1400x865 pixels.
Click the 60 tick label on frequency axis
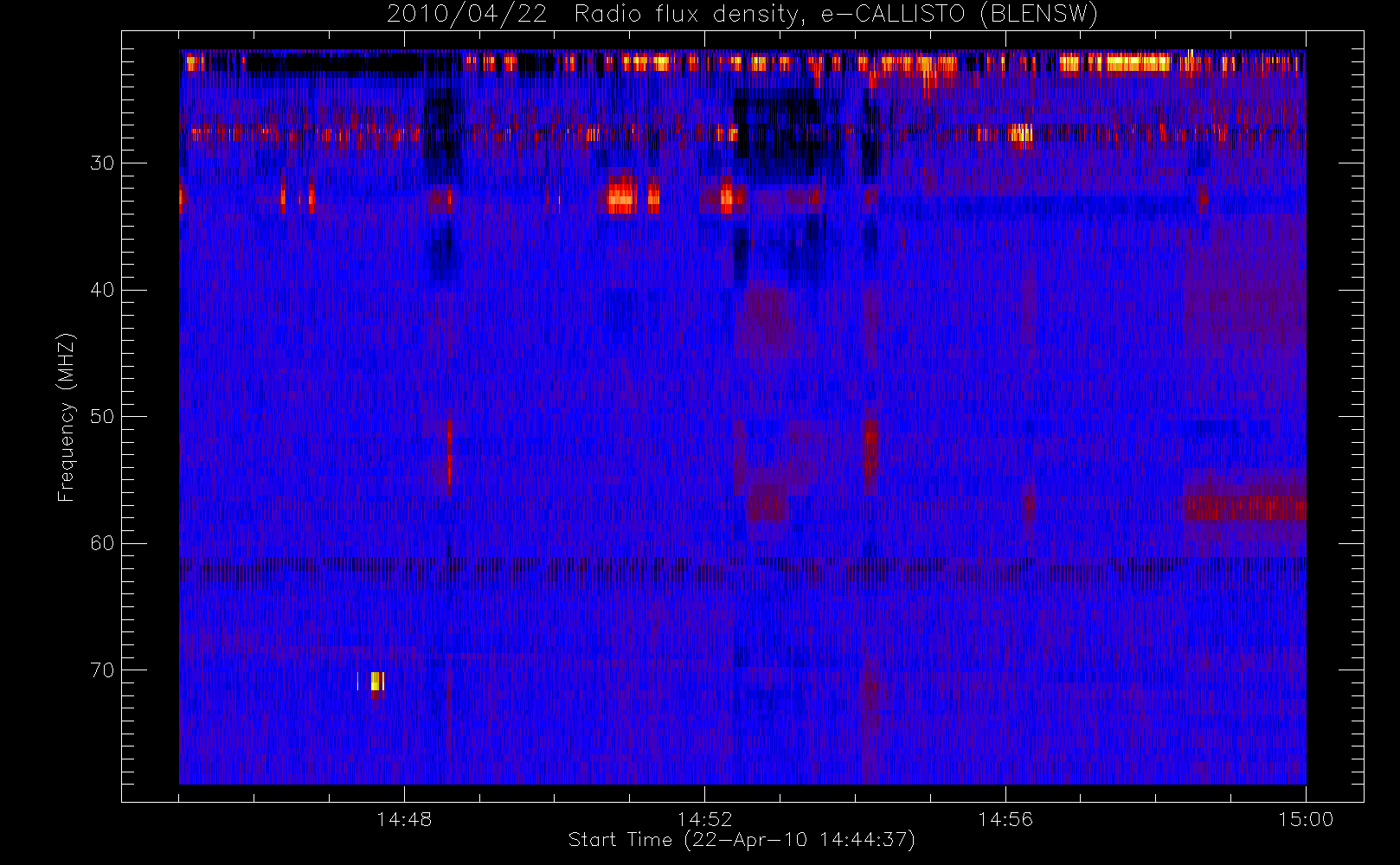pyautogui.click(x=102, y=543)
